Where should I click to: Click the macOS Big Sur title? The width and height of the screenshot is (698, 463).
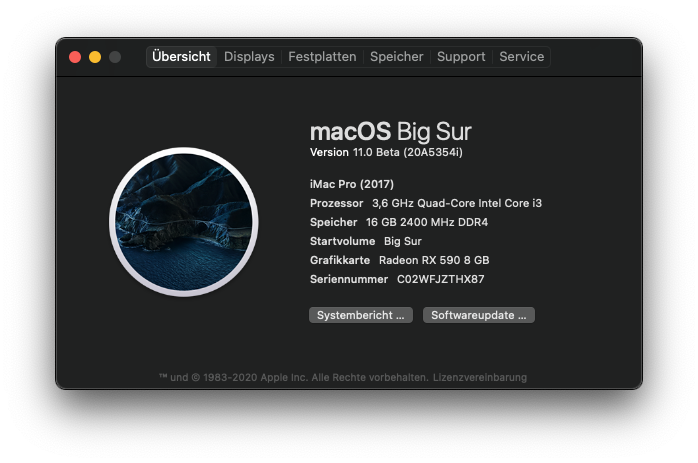(391, 132)
